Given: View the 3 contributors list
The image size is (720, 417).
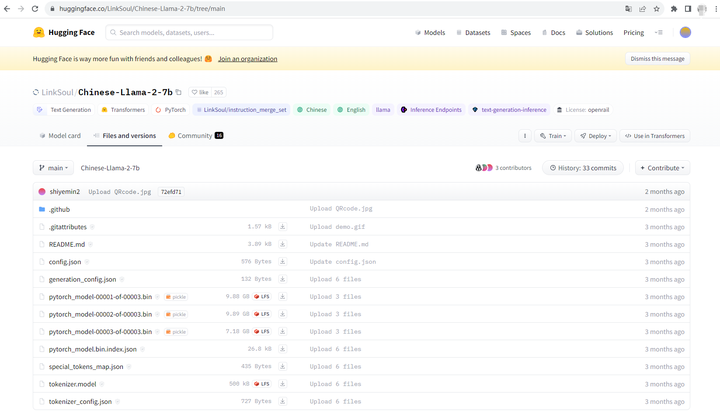Looking at the screenshot, I should [503, 168].
